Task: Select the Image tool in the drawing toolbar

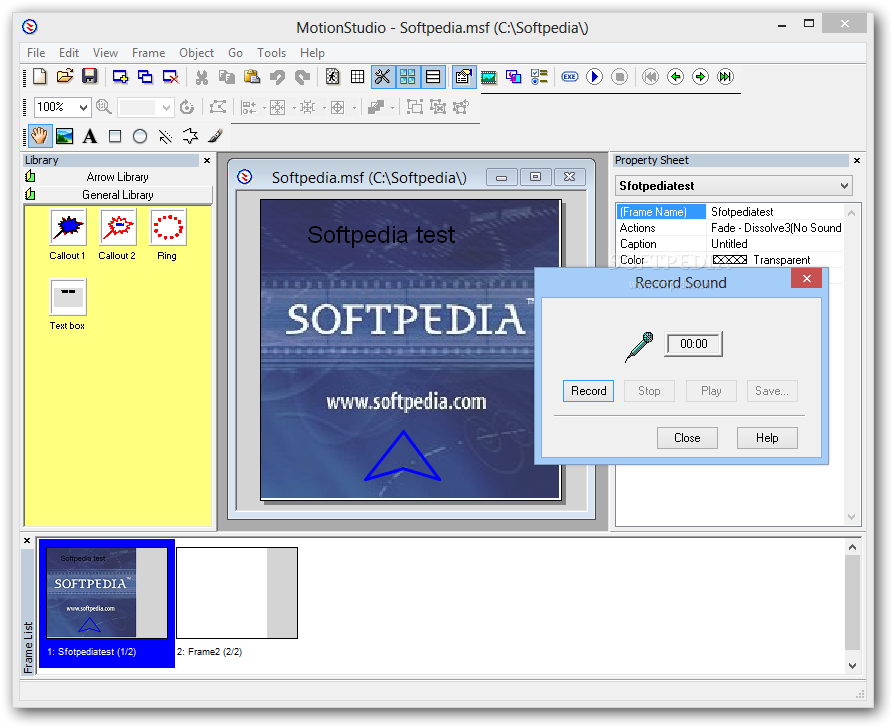Action: click(64, 136)
